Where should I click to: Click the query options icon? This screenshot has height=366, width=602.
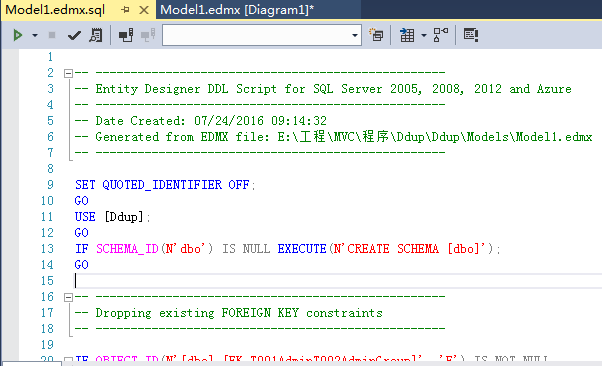coord(376,35)
